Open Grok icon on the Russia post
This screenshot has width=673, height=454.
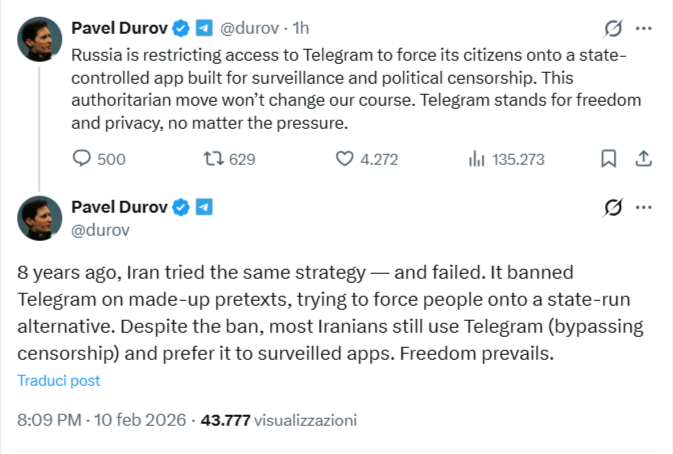coord(614,28)
